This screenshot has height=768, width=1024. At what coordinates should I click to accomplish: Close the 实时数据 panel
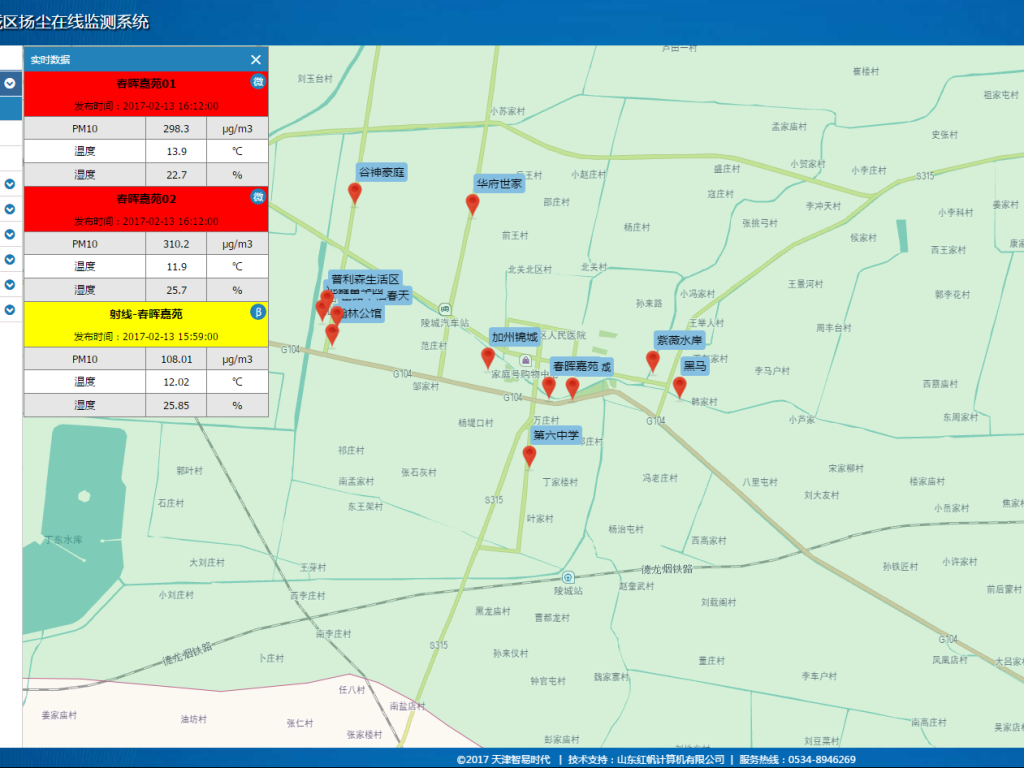tap(256, 60)
